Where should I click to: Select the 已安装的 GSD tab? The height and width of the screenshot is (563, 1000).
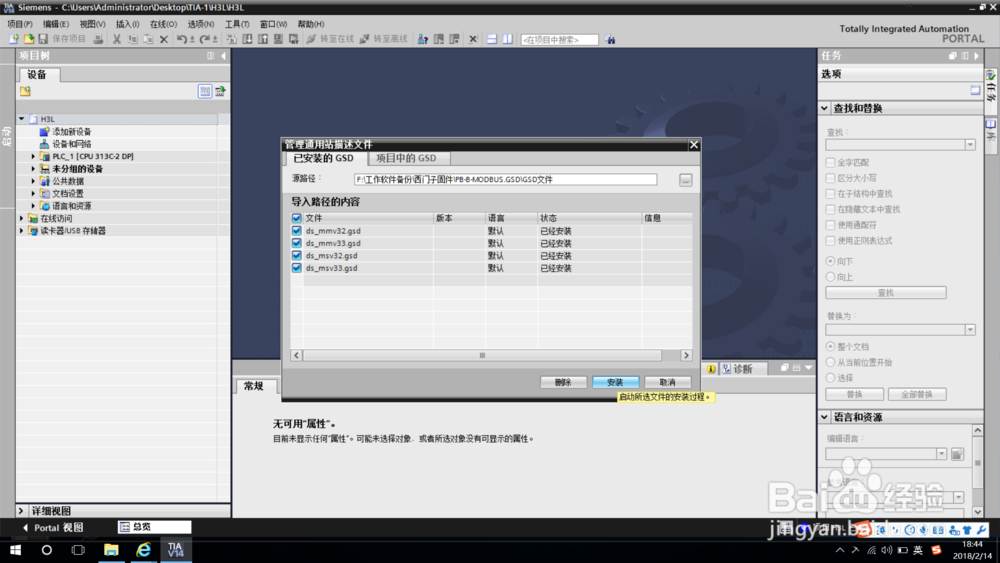[x=323, y=158]
